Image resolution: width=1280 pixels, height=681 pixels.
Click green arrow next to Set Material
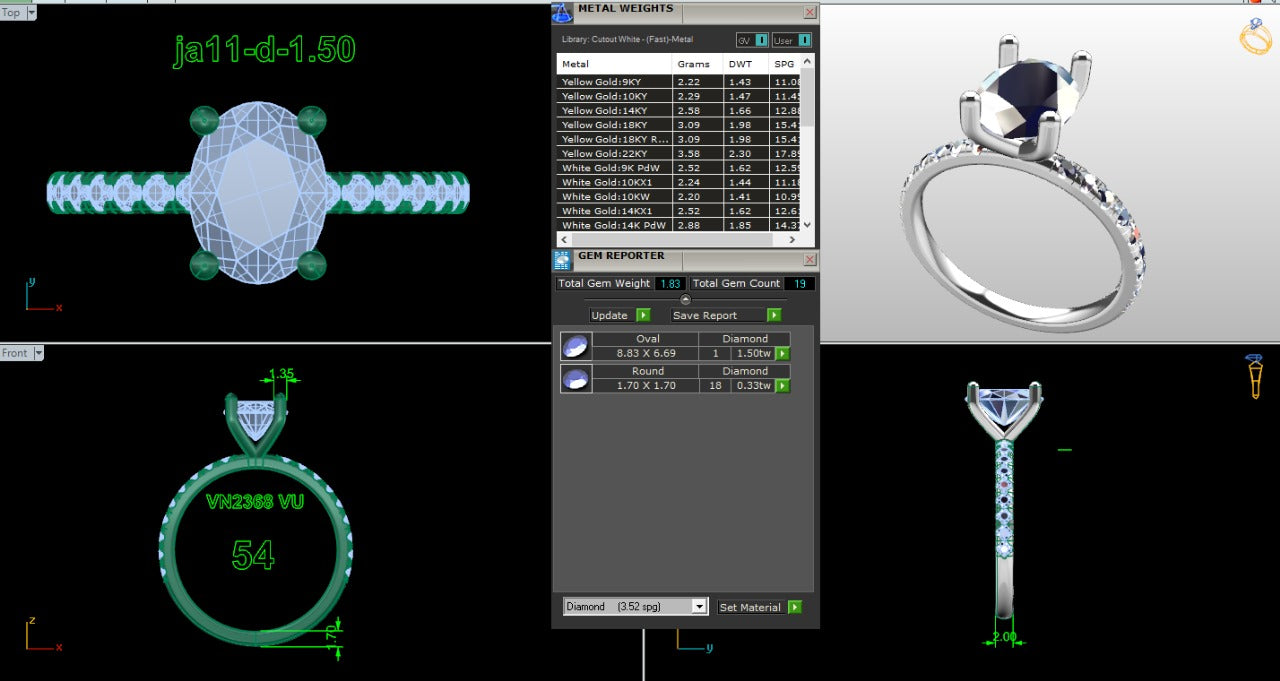coord(794,607)
